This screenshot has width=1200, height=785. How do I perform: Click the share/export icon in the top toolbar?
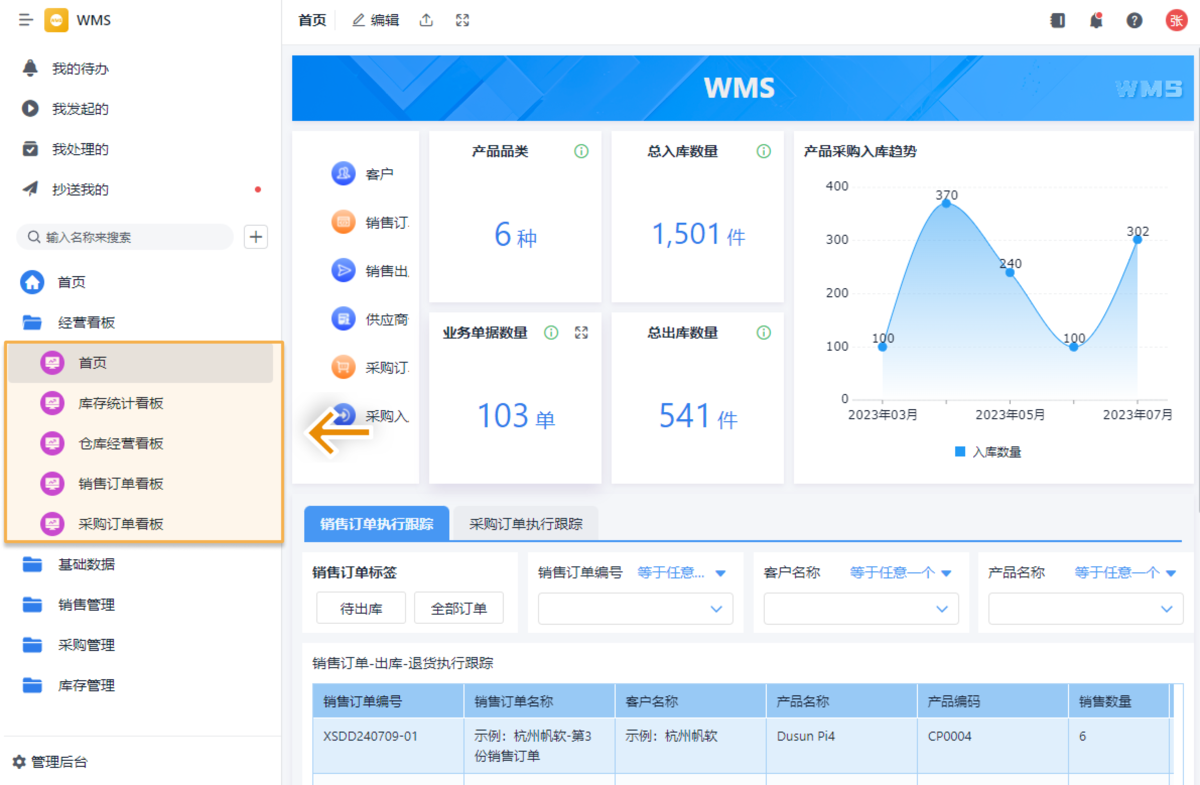425,19
